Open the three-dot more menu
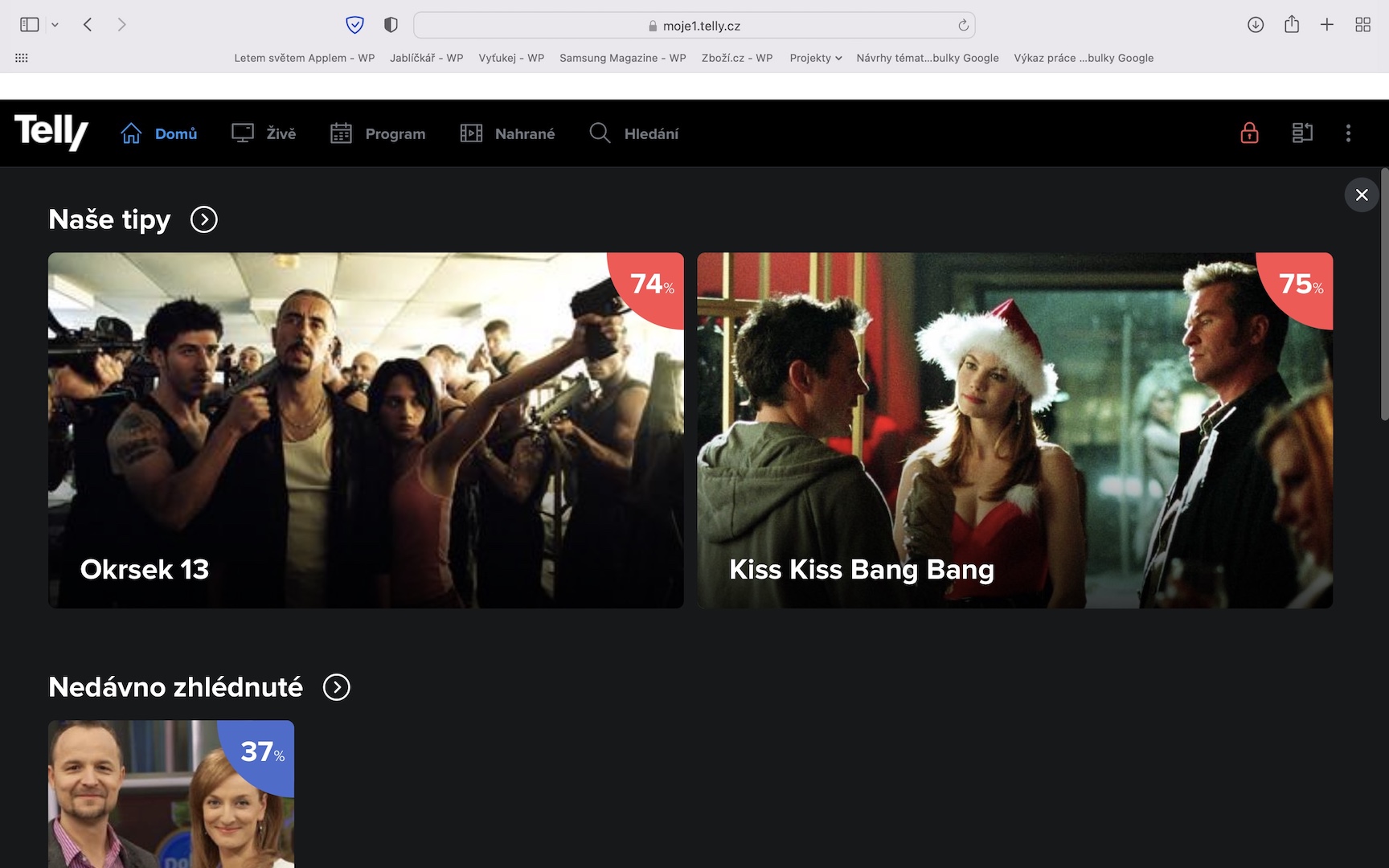 tap(1348, 133)
